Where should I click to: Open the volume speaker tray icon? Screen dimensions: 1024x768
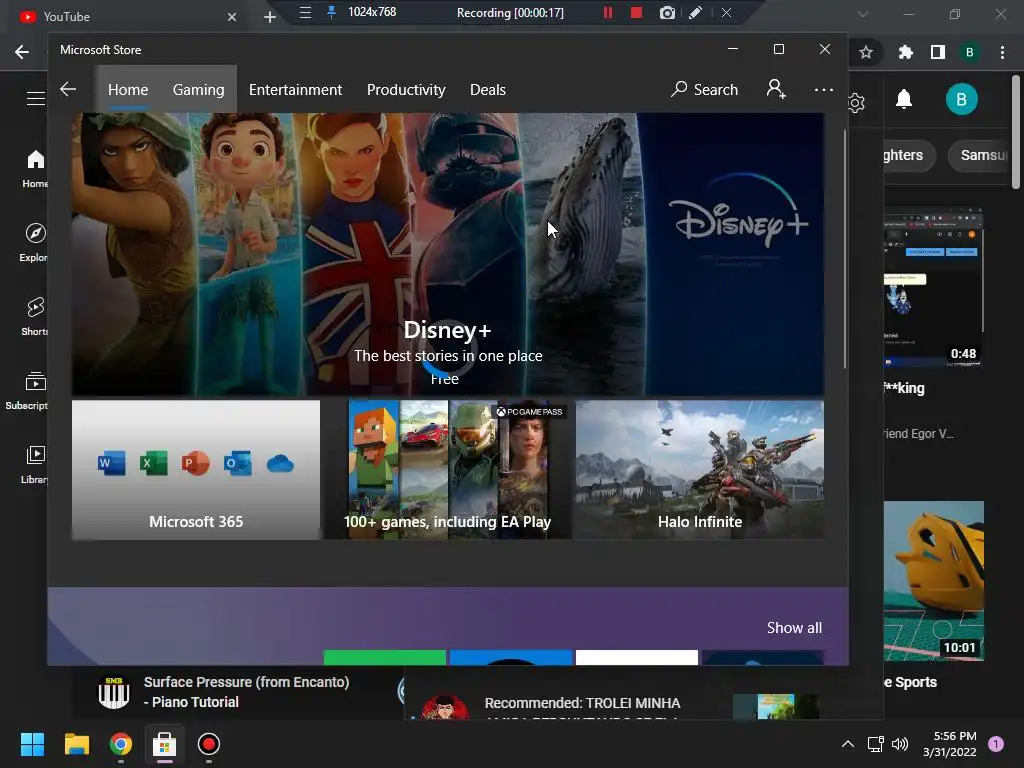pos(900,744)
